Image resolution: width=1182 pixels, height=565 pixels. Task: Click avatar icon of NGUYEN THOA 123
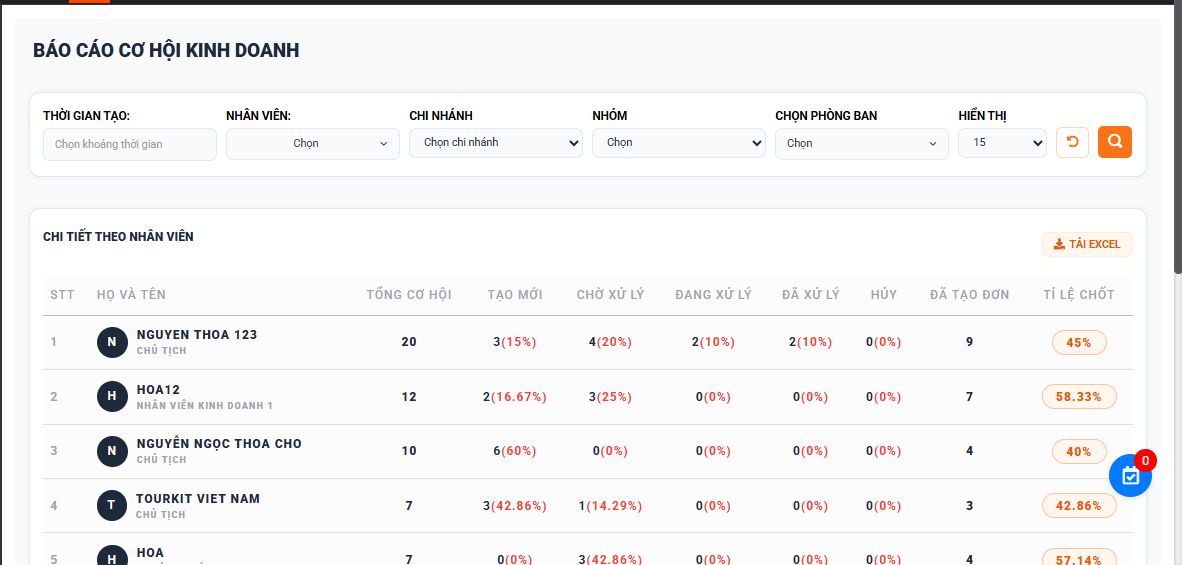(112, 342)
